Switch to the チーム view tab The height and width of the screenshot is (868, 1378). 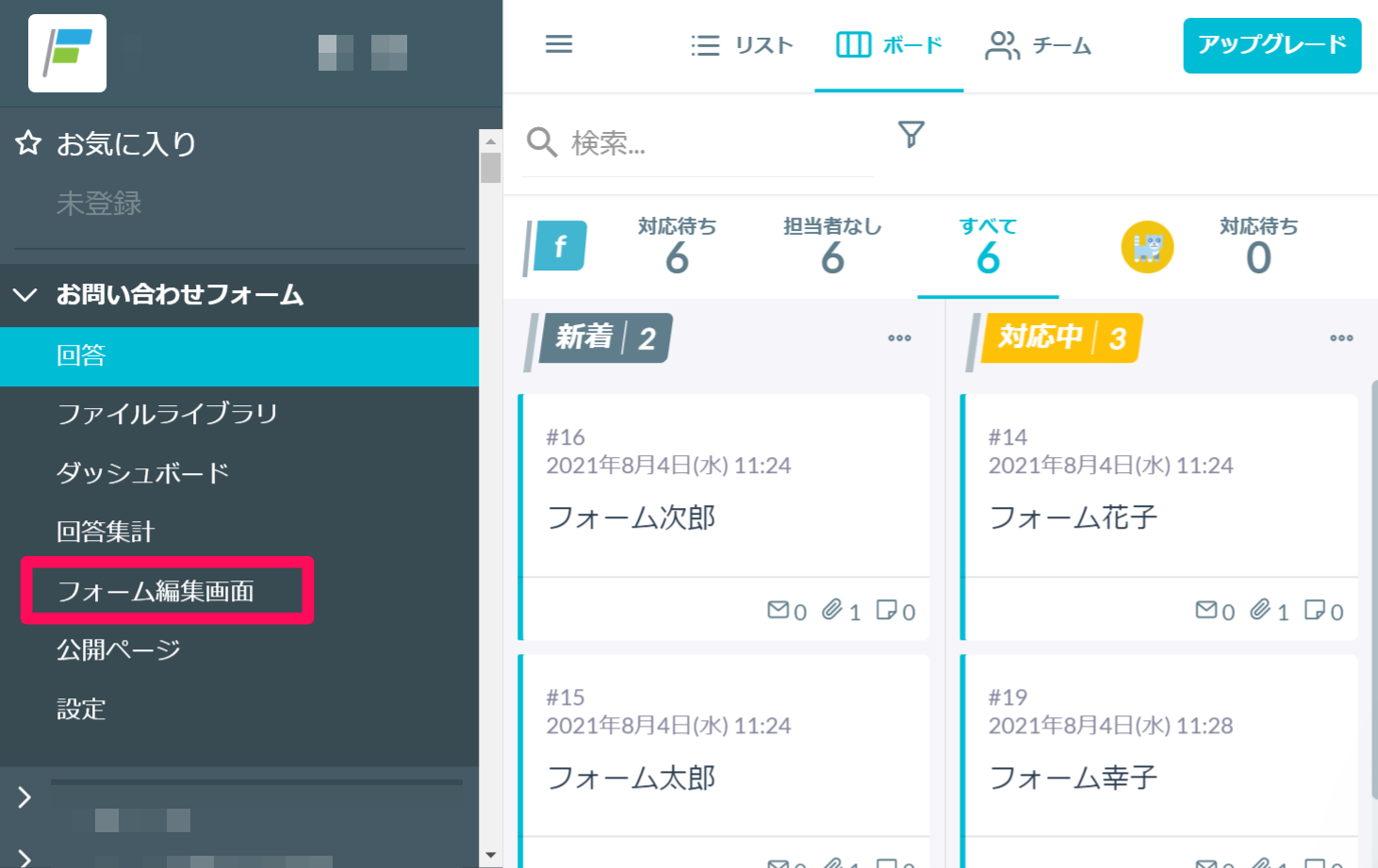click(1038, 45)
